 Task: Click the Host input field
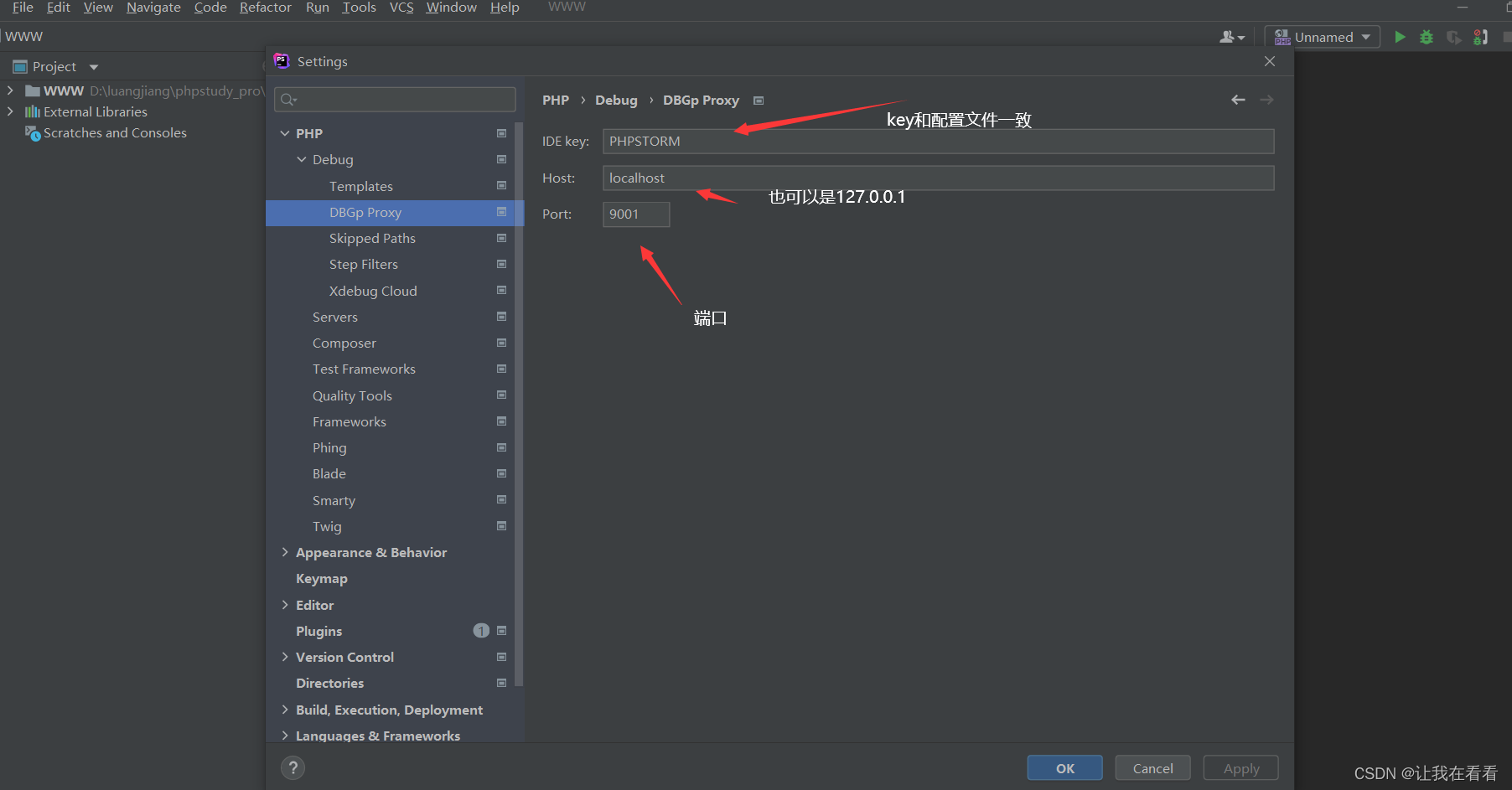tap(938, 178)
